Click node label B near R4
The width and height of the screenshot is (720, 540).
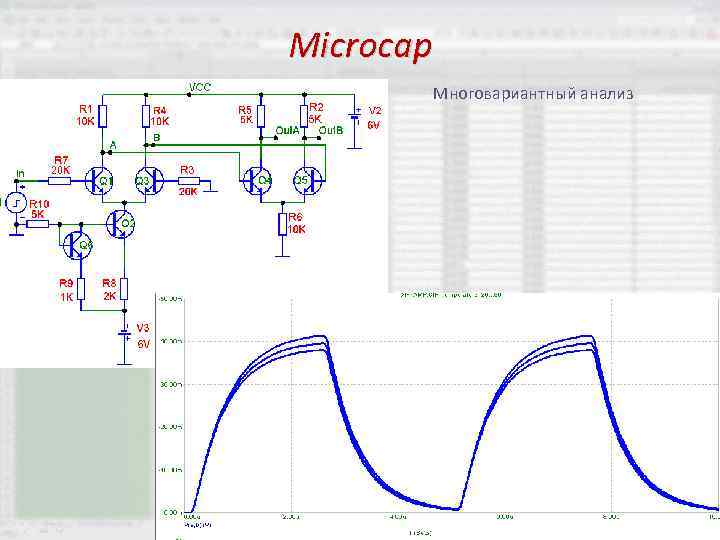coord(157,137)
